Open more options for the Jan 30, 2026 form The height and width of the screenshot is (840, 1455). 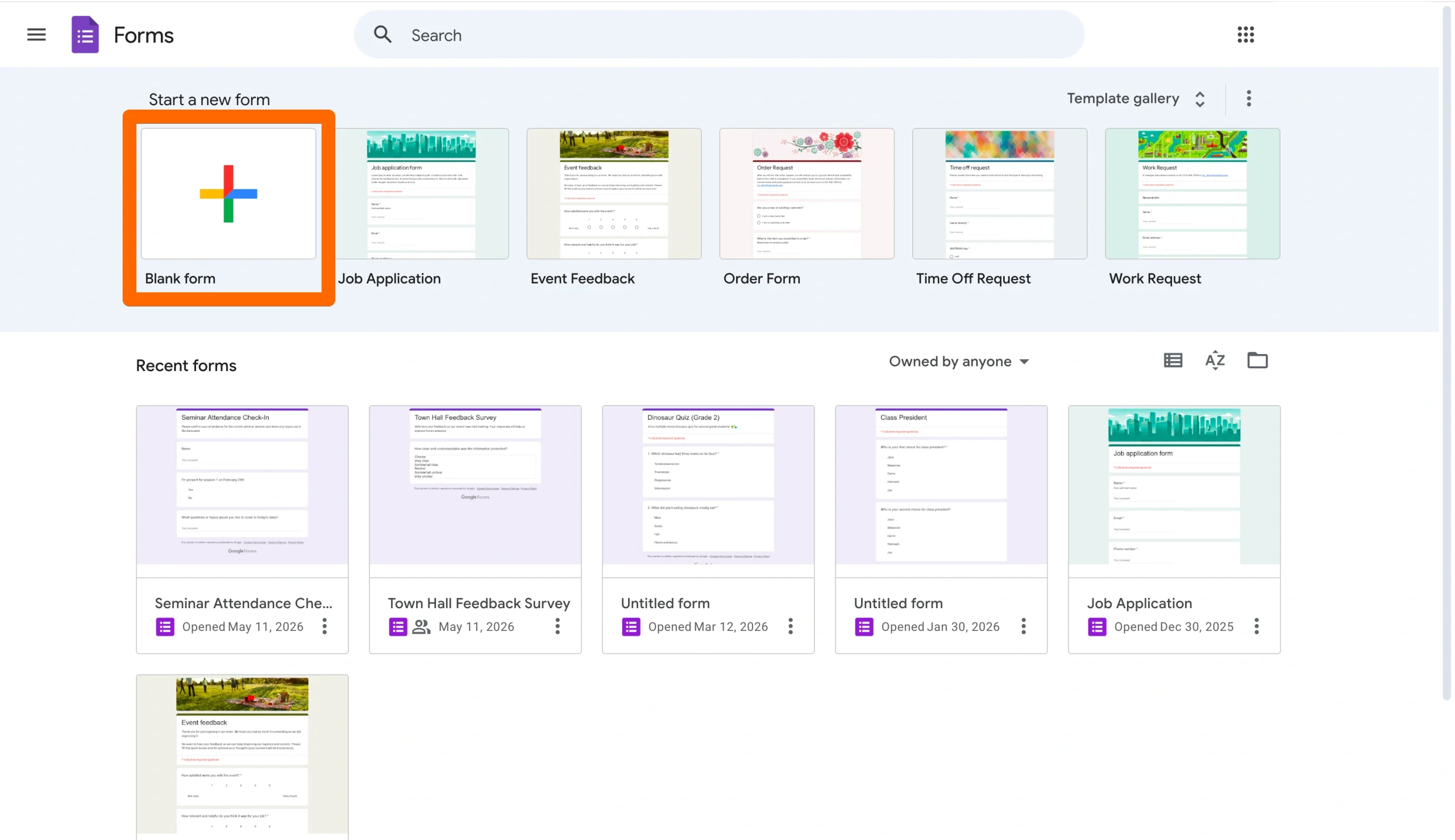(1024, 626)
